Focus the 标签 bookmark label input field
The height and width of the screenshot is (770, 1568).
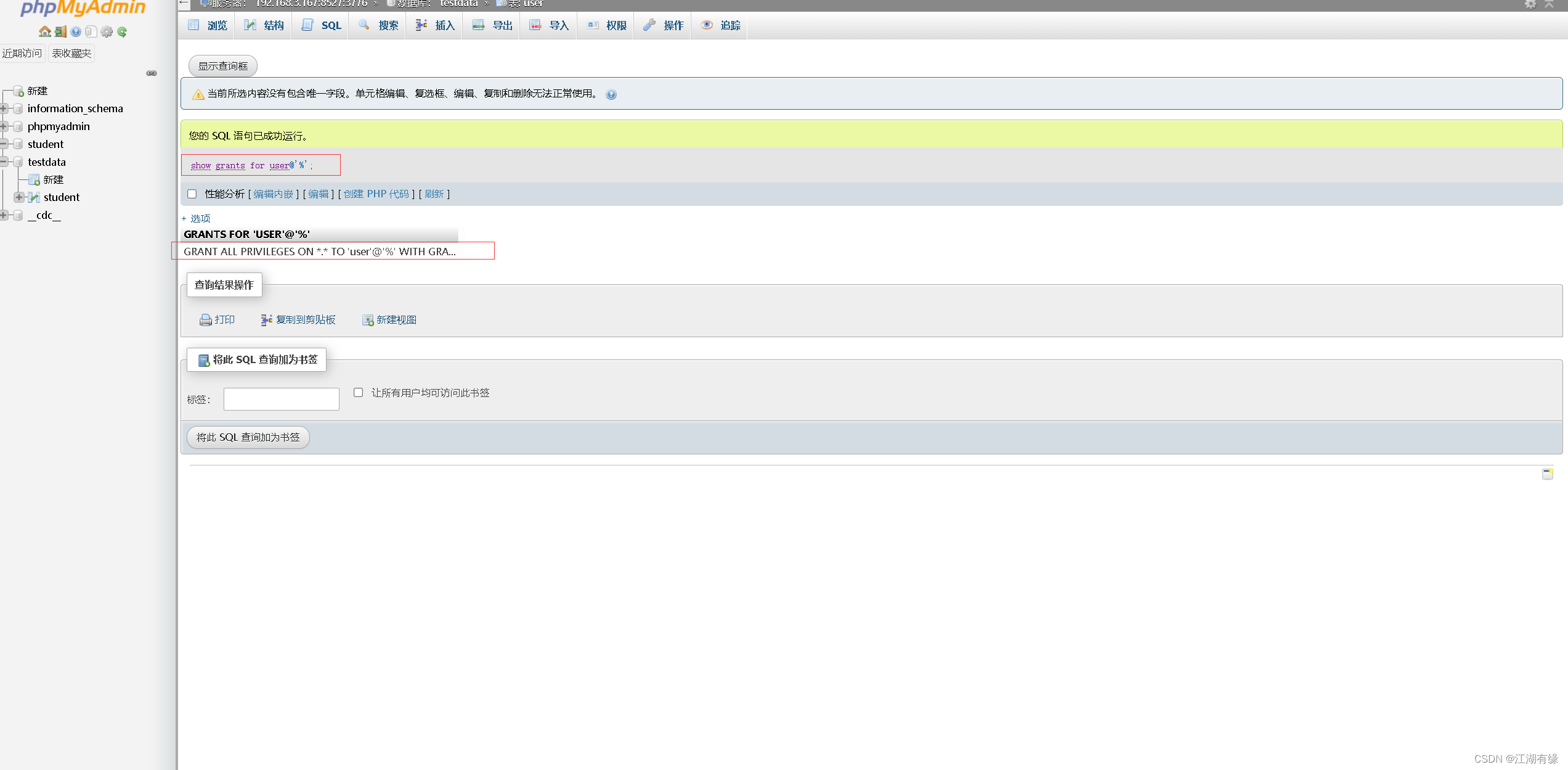(x=282, y=399)
